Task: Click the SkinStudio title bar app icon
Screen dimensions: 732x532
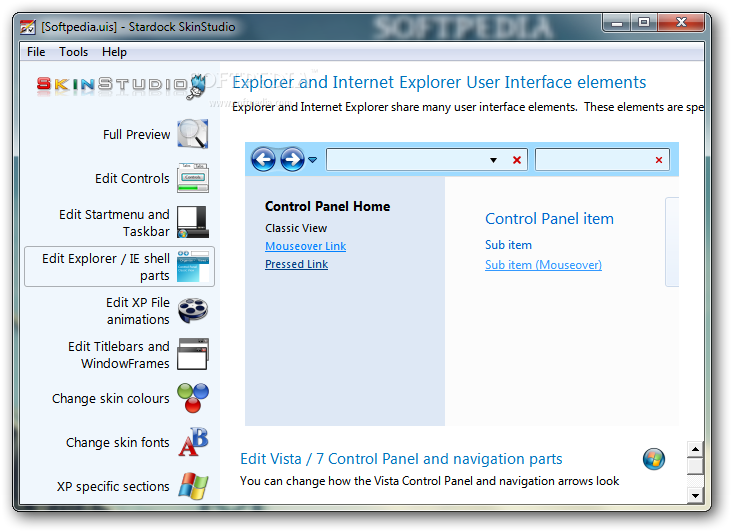Action: click(x=28, y=27)
